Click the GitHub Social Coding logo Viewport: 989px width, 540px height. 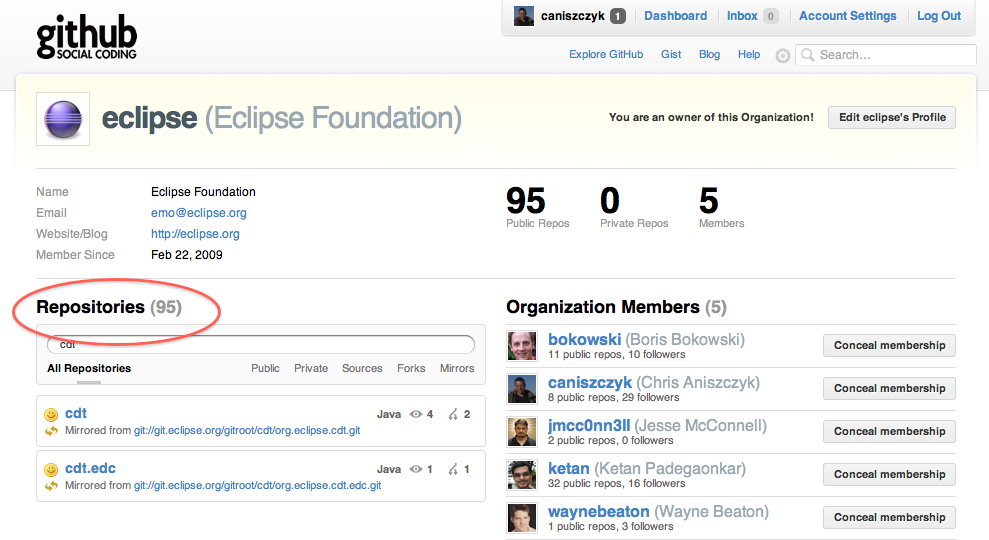(86, 38)
